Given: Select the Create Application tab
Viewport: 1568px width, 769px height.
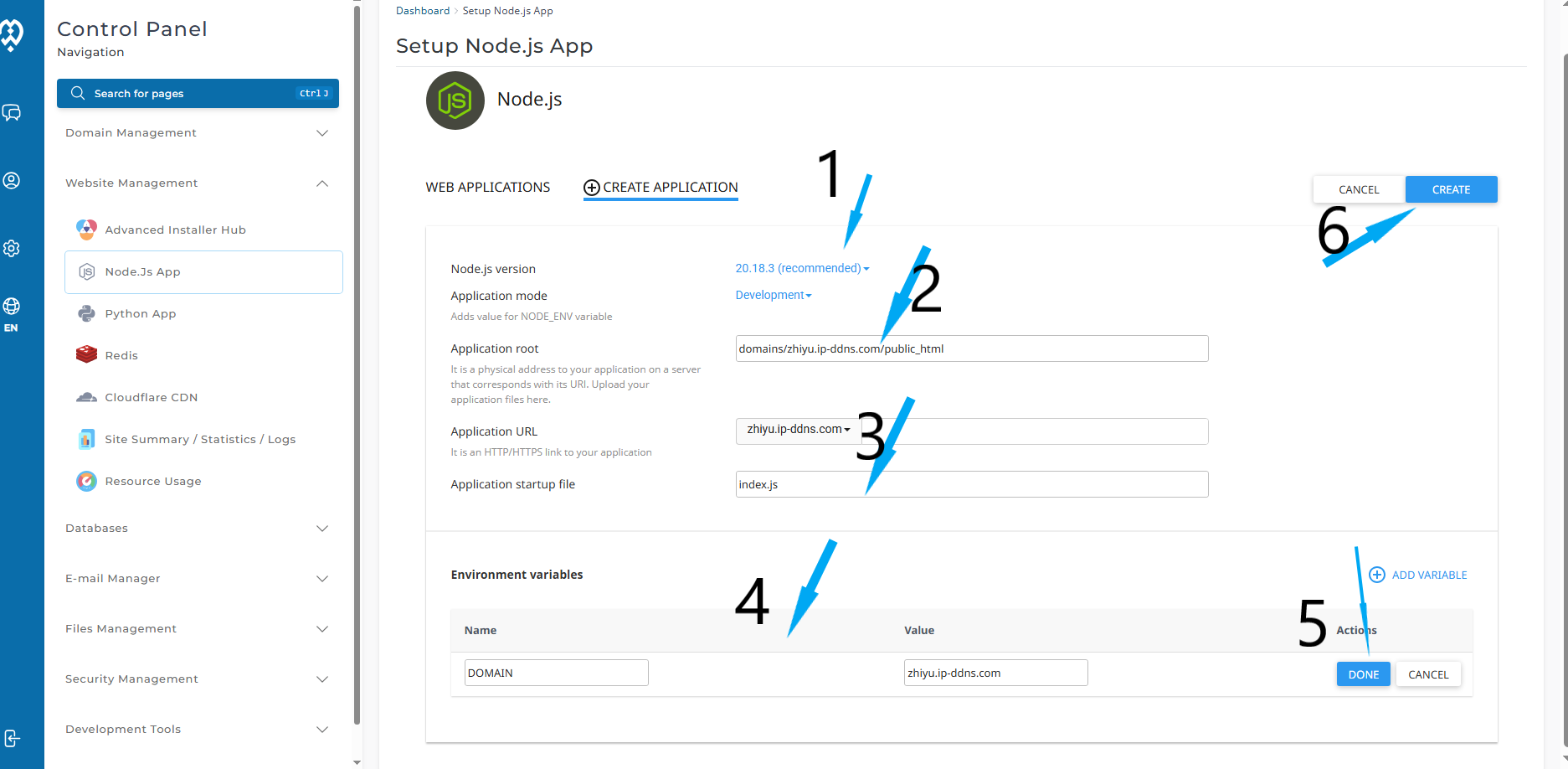Looking at the screenshot, I should pyautogui.click(x=661, y=188).
